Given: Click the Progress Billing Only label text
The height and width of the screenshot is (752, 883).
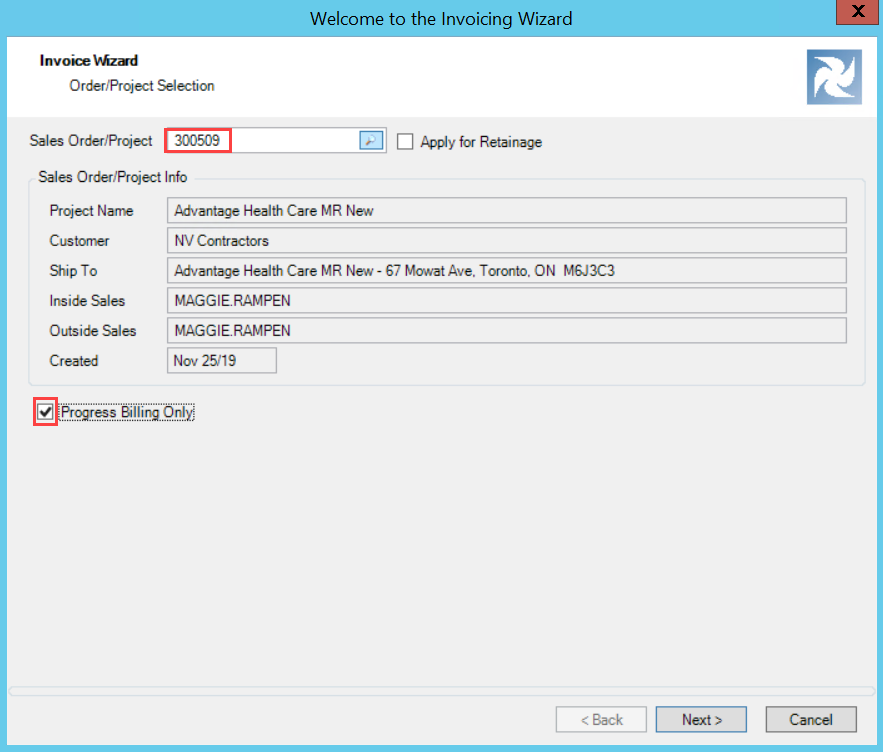Looking at the screenshot, I should [x=127, y=412].
